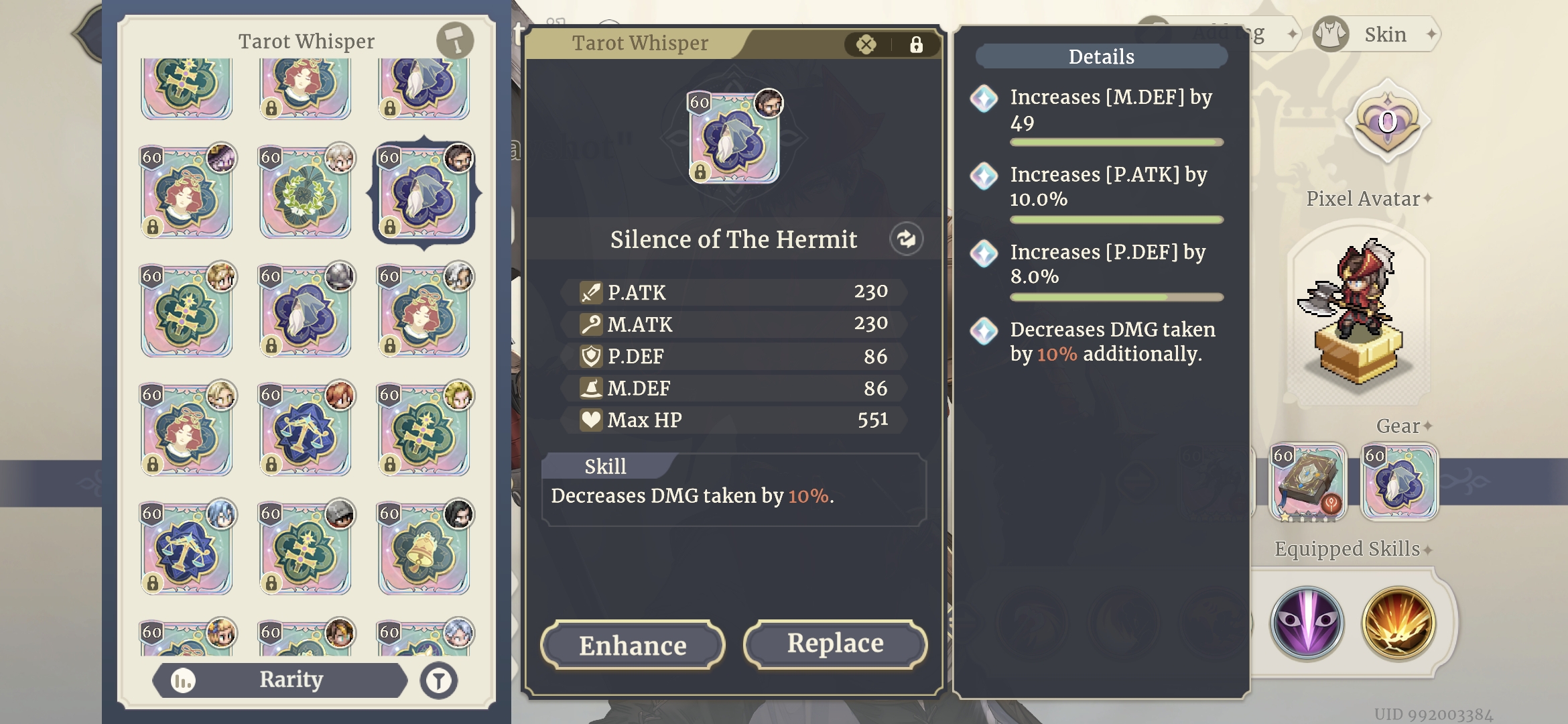Open the book gear item slot
The height and width of the screenshot is (724, 1568).
[x=1307, y=483]
